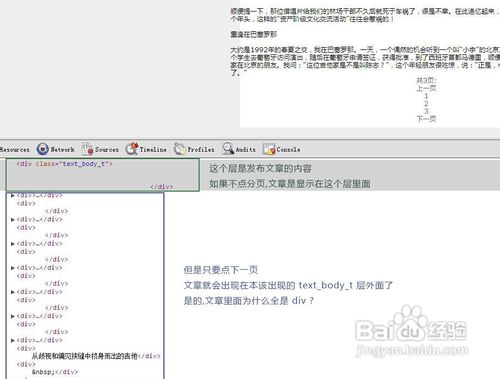Switch to the Sources panel
The image size is (500, 379).
coord(100,149)
